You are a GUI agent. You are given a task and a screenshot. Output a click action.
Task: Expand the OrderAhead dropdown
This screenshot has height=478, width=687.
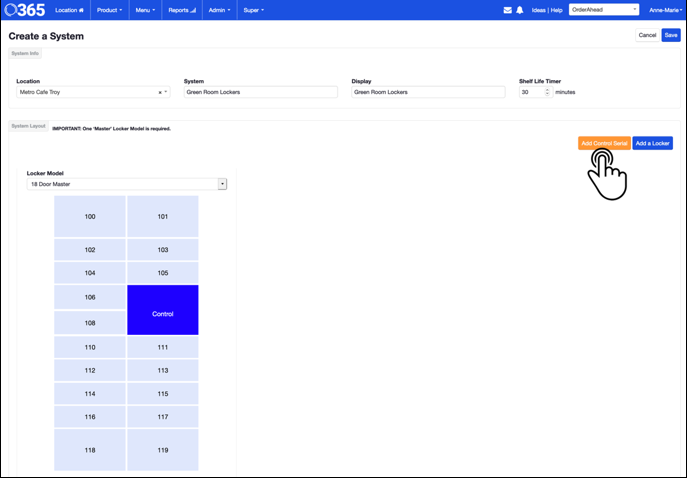[x=603, y=10]
